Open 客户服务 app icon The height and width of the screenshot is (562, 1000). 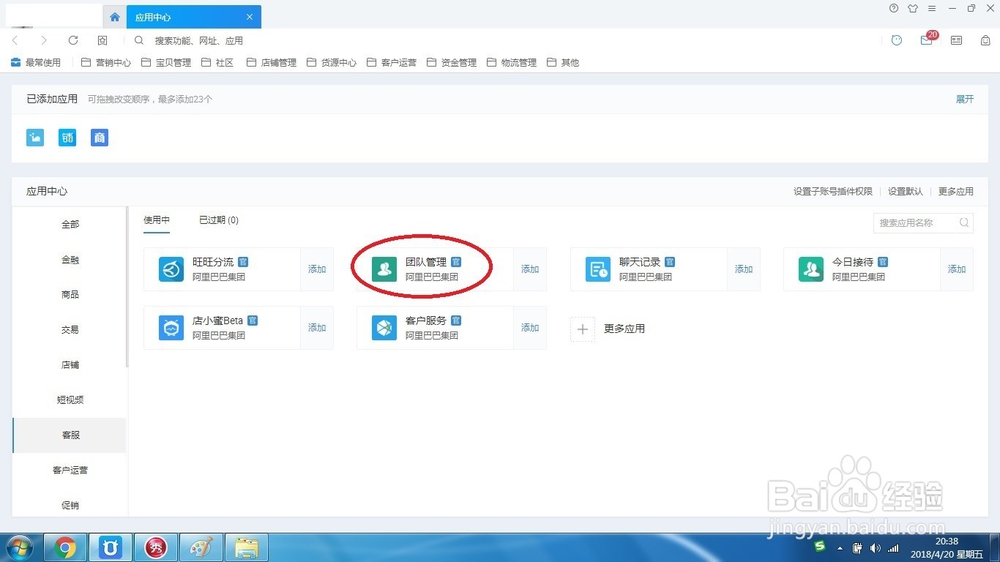[x=384, y=328]
